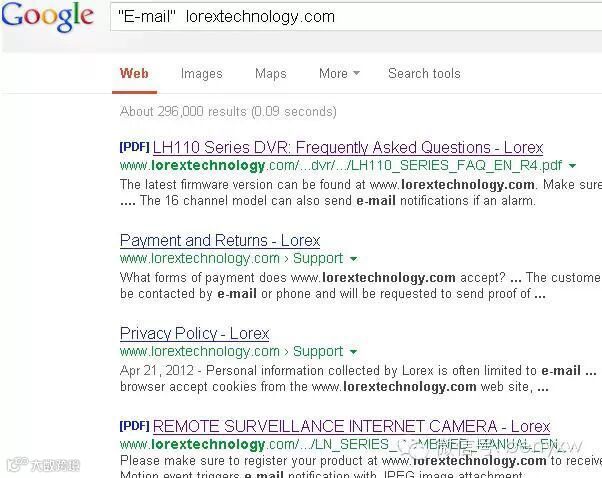Open Remote Surveillance Internet Camera result

[x=351, y=427]
